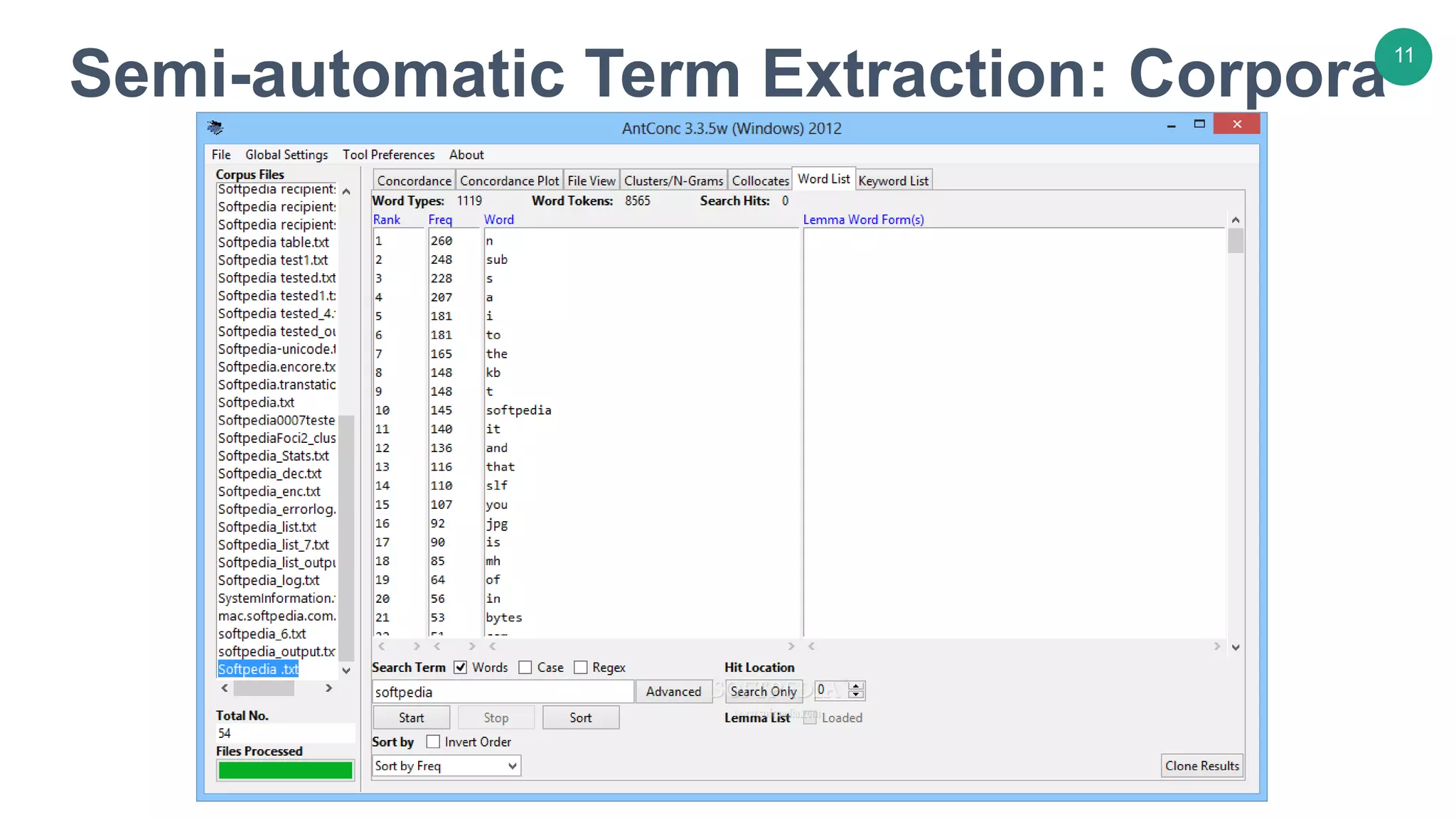The height and width of the screenshot is (819, 1456).
Task: Click results pane scroll down arrow
Action: pos(1236,648)
